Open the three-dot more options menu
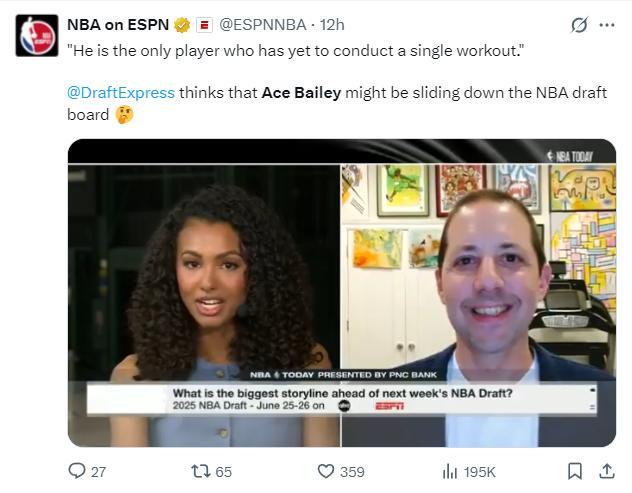 coord(606,25)
